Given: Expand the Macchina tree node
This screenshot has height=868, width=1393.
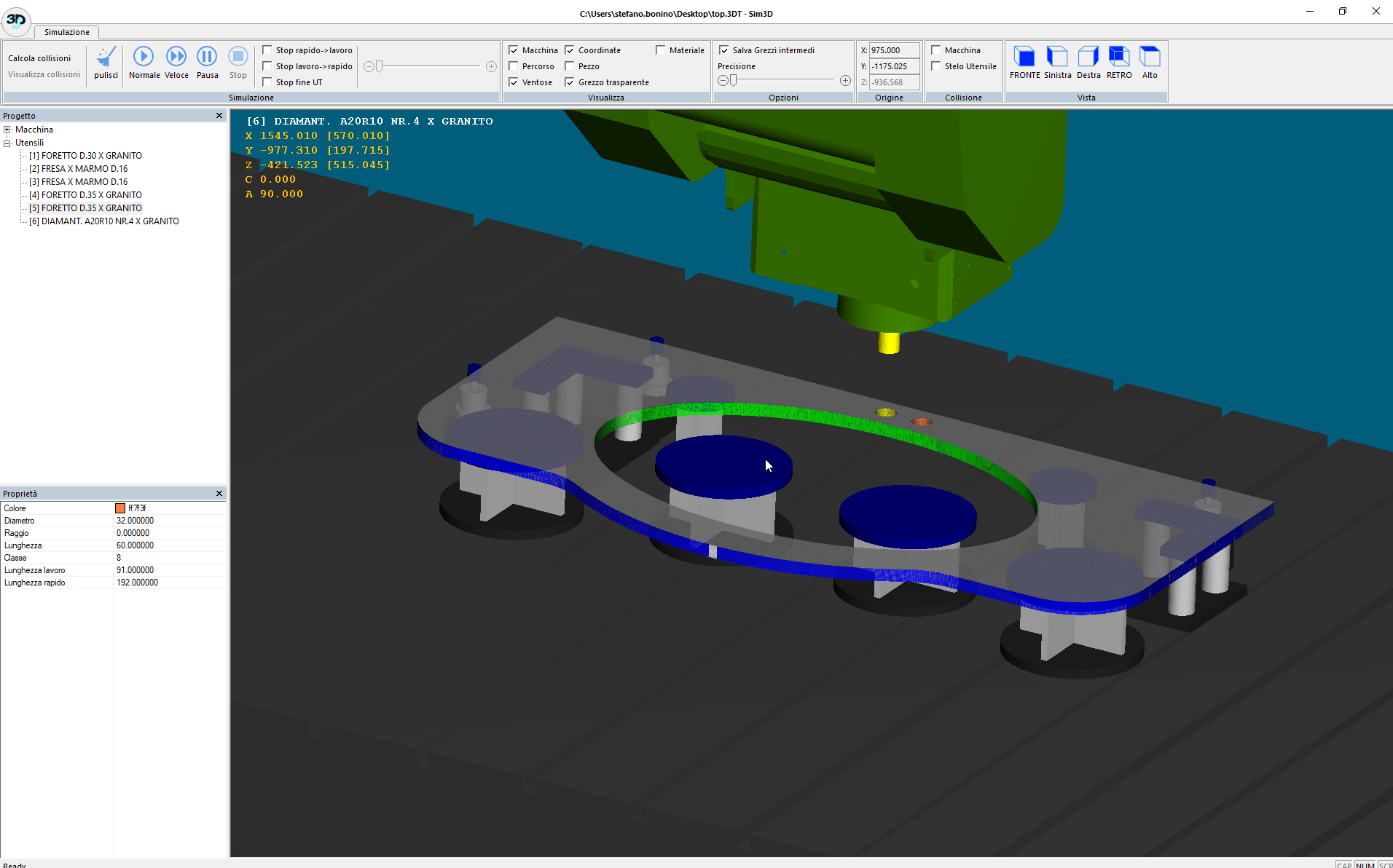Looking at the screenshot, I should pyautogui.click(x=7, y=130).
